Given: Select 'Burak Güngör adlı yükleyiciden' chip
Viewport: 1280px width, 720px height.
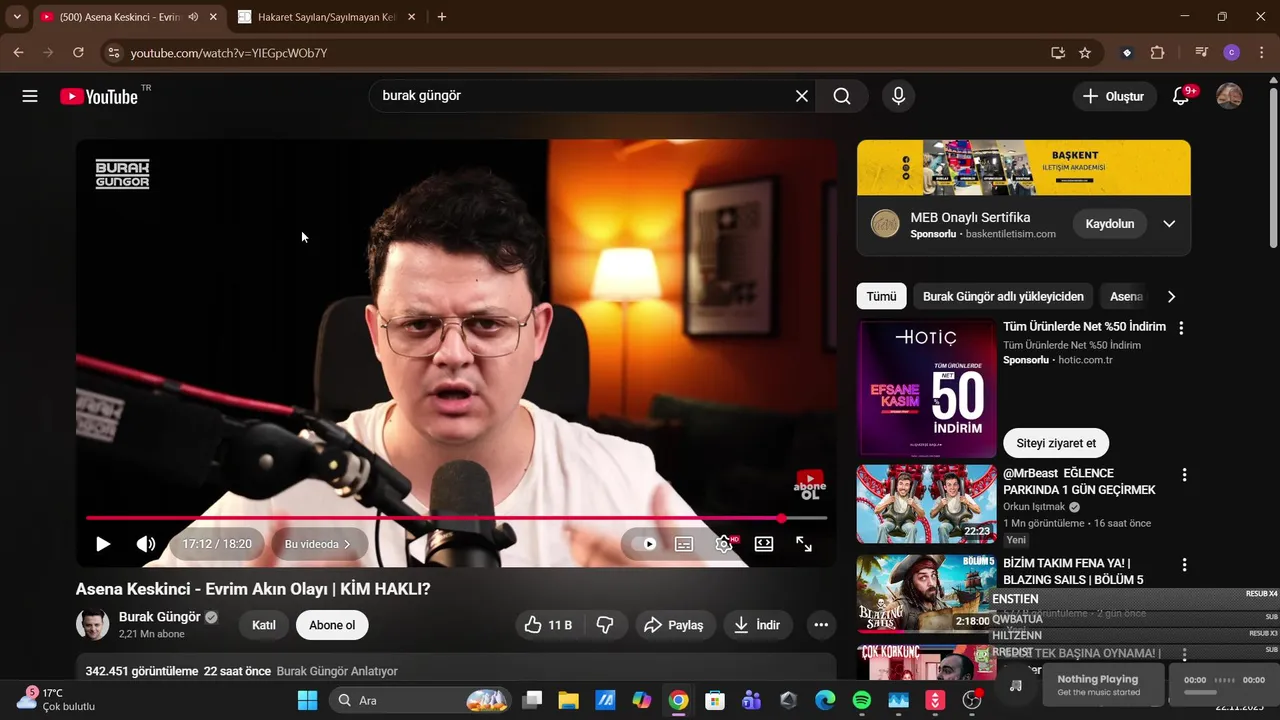Looking at the screenshot, I should (1003, 296).
